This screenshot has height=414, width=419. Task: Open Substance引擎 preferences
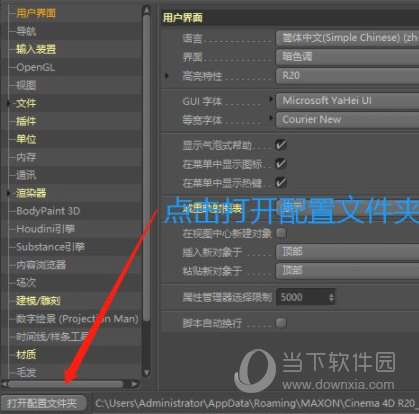(x=51, y=247)
